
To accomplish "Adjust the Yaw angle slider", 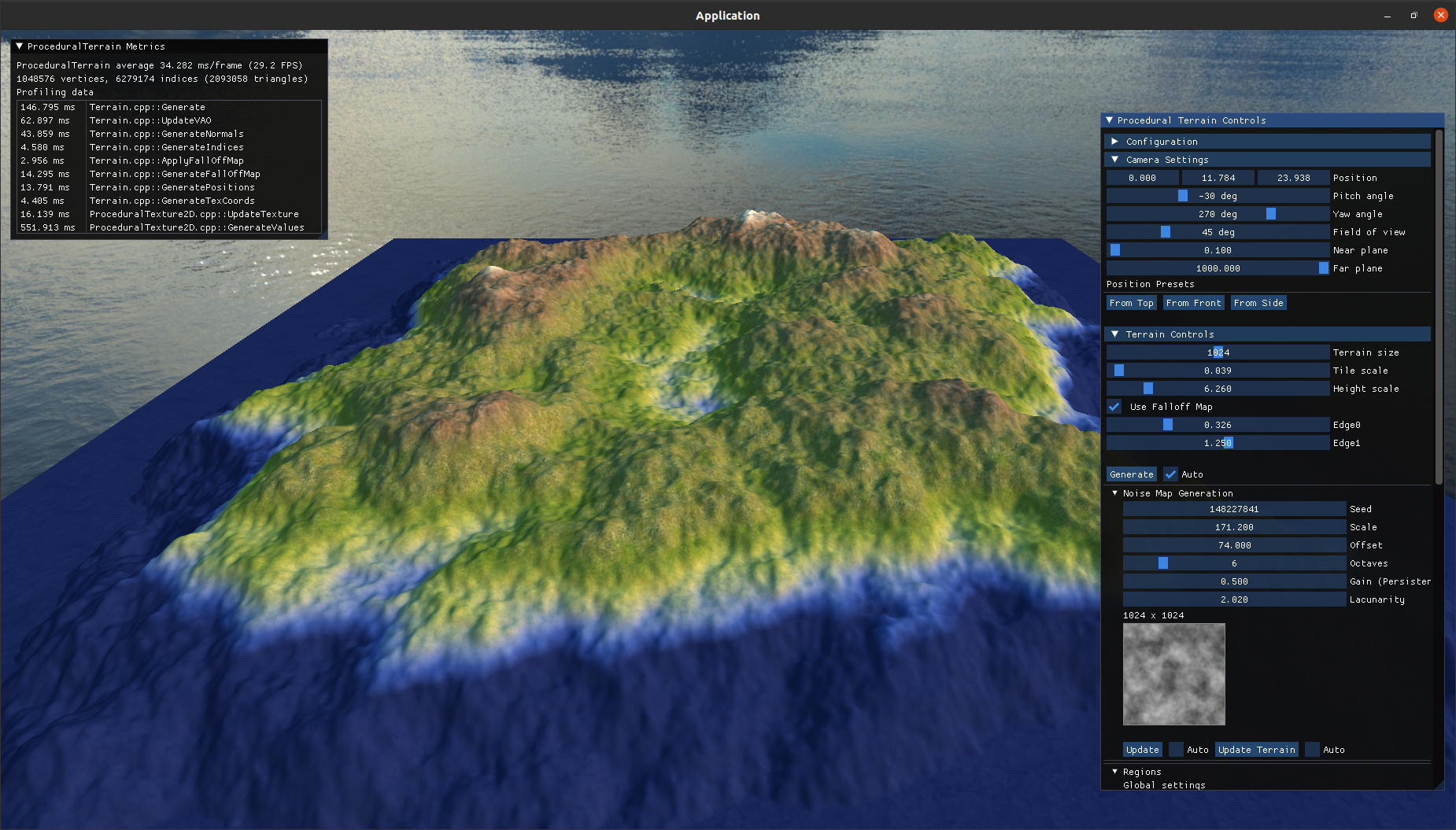I will [x=1218, y=214].
